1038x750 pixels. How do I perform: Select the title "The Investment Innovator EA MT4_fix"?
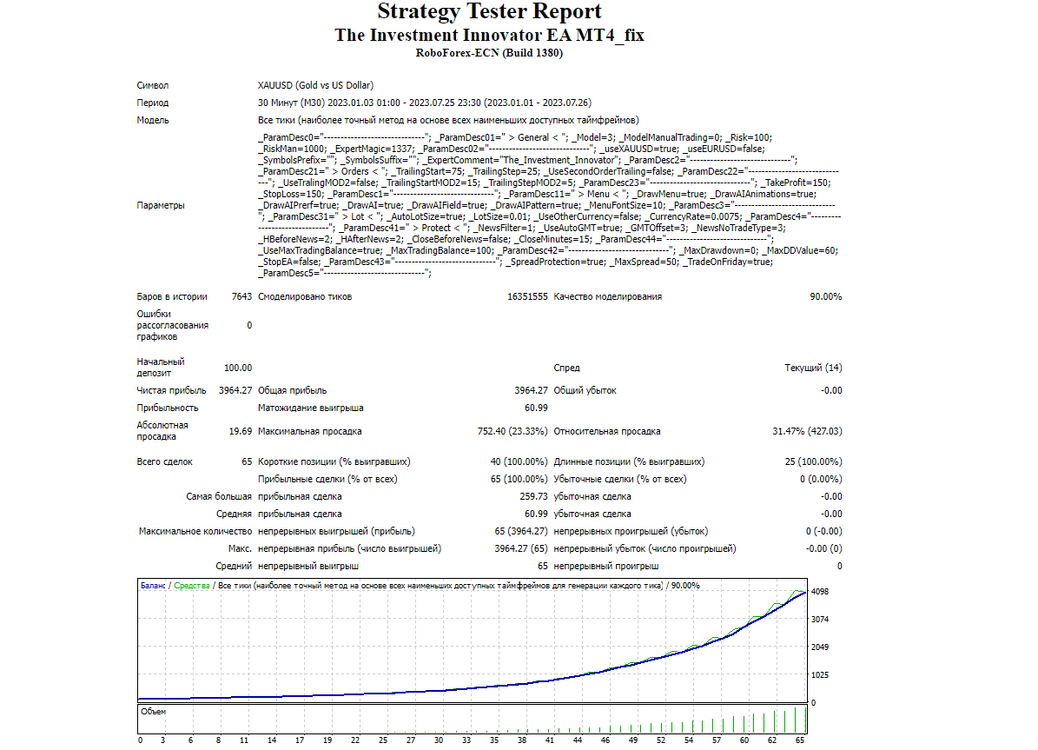pyautogui.click(x=489, y=35)
